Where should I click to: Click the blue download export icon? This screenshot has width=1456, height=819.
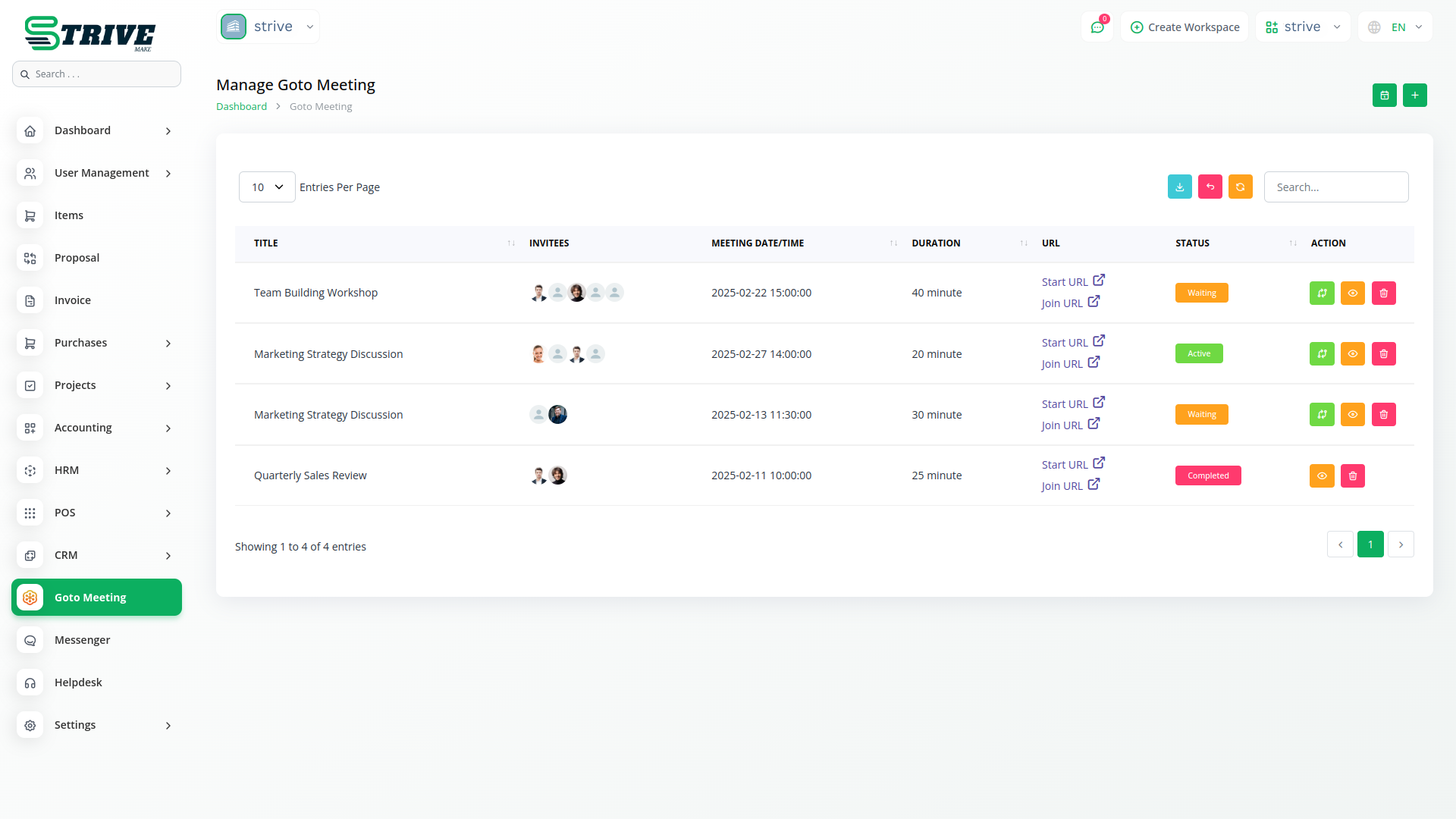(1179, 187)
